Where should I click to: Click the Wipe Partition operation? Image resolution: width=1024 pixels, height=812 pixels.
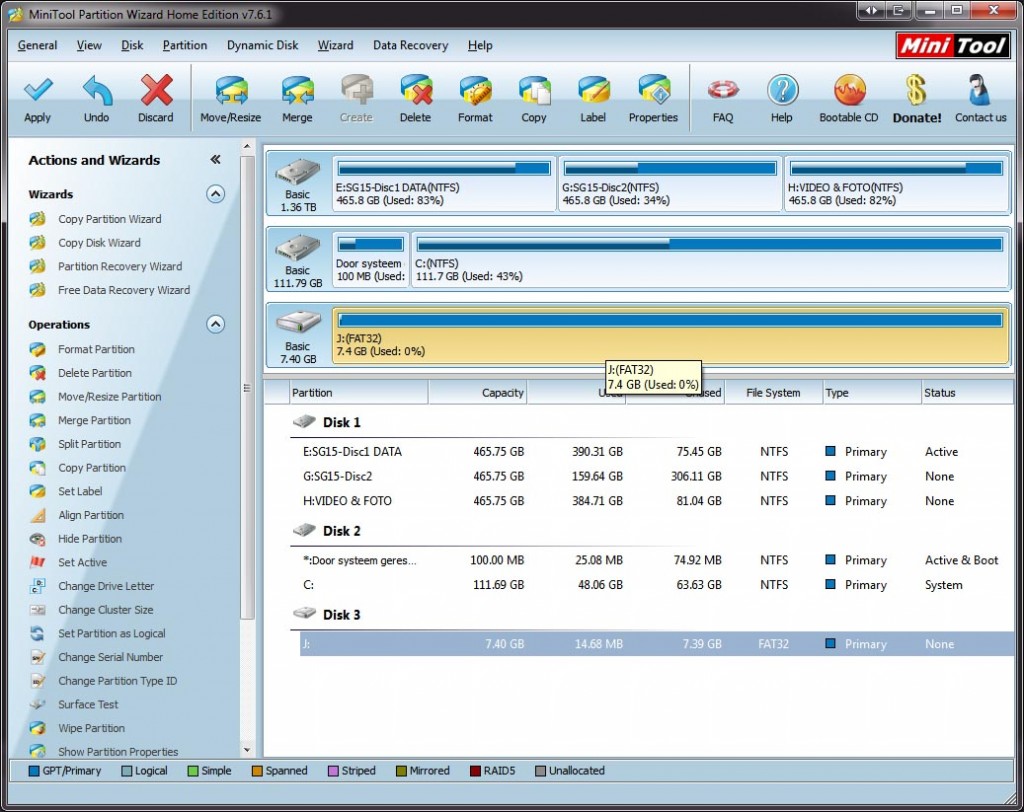tap(91, 728)
